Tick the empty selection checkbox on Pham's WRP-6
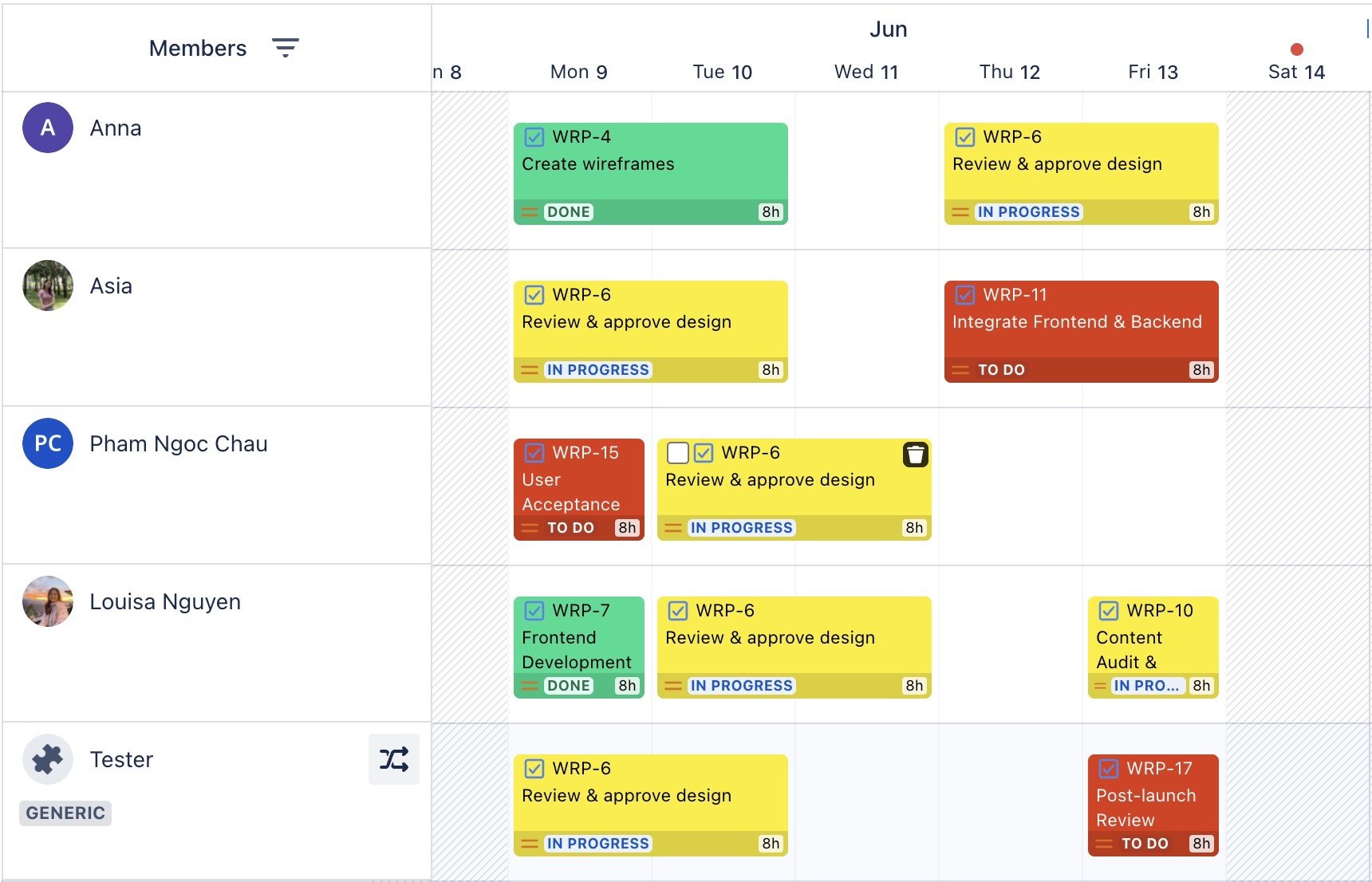The width and height of the screenshot is (1372, 882). click(678, 452)
